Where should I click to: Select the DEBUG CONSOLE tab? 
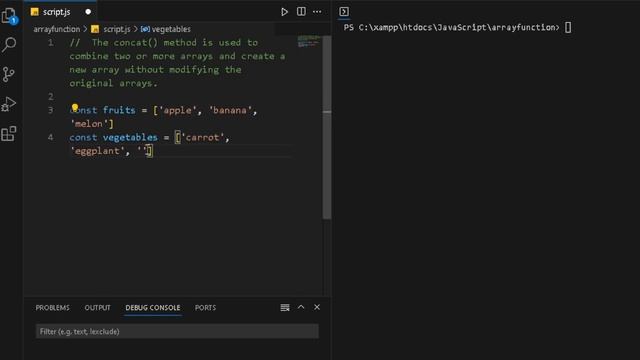(x=153, y=308)
